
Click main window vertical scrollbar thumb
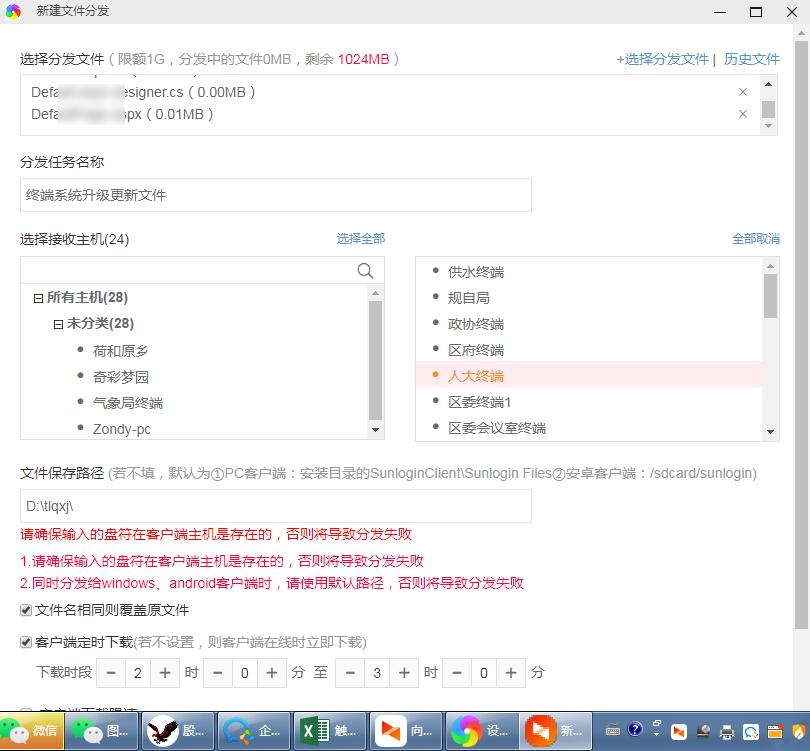click(x=801, y=335)
